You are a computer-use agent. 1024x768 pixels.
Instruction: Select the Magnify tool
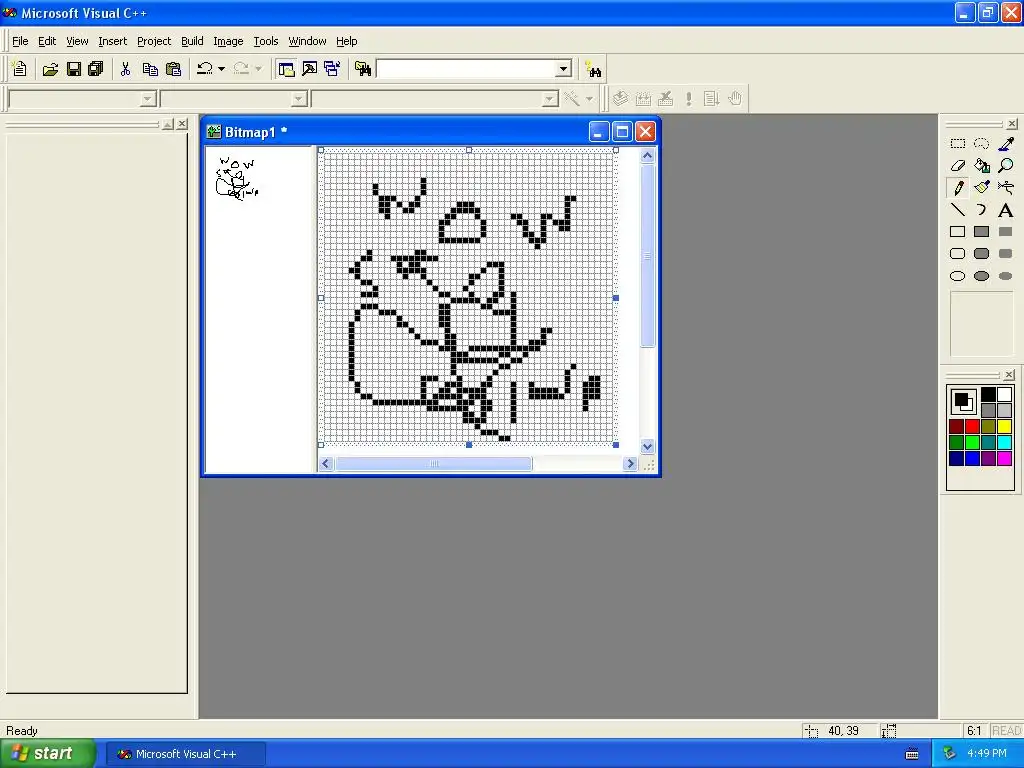point(1006,166)
